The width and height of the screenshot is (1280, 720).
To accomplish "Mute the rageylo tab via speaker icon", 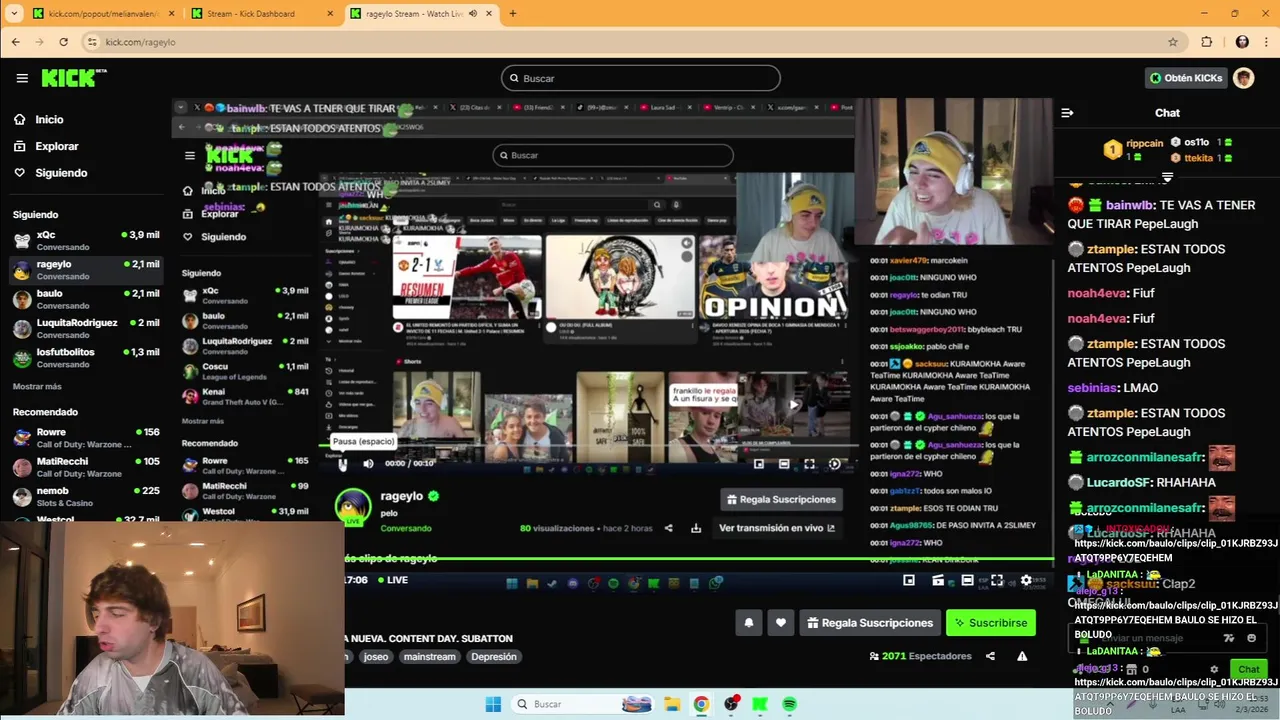I will [473, 14].
